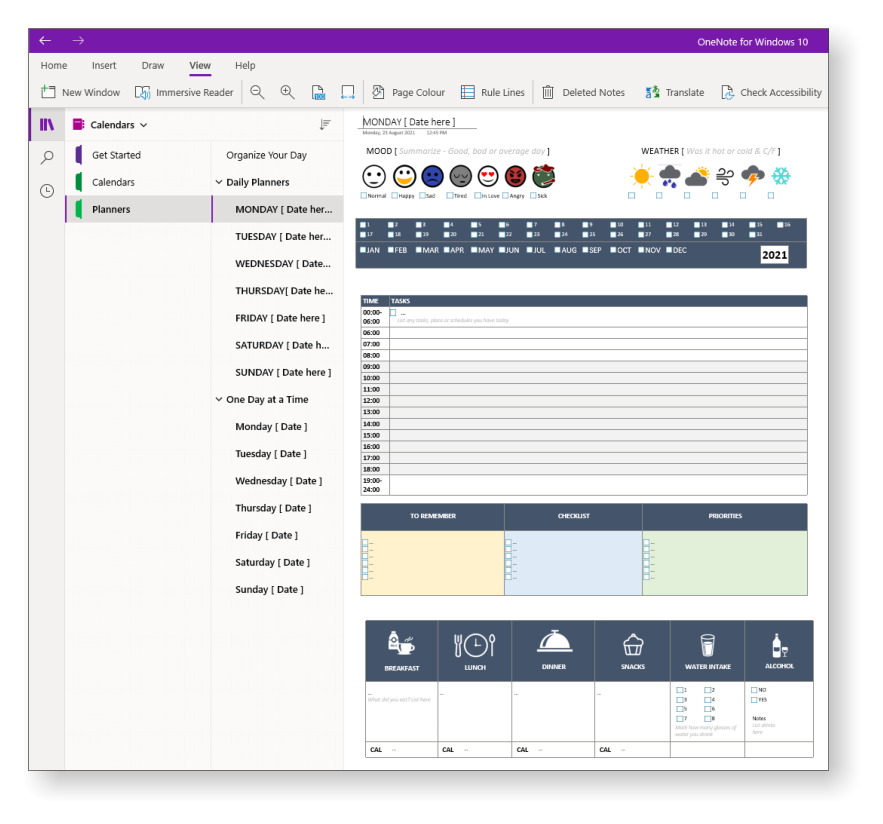
Task: Open the Home tab
Action: (53, 65)
